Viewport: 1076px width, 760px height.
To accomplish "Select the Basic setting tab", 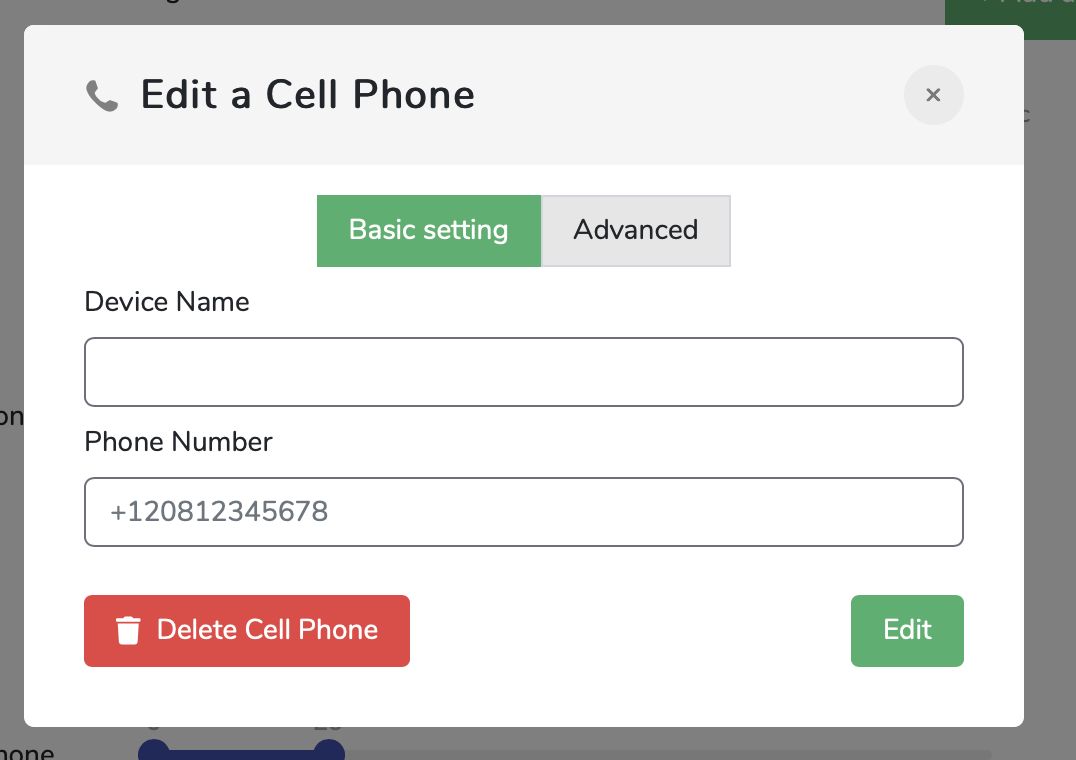I will click(429, 230).
